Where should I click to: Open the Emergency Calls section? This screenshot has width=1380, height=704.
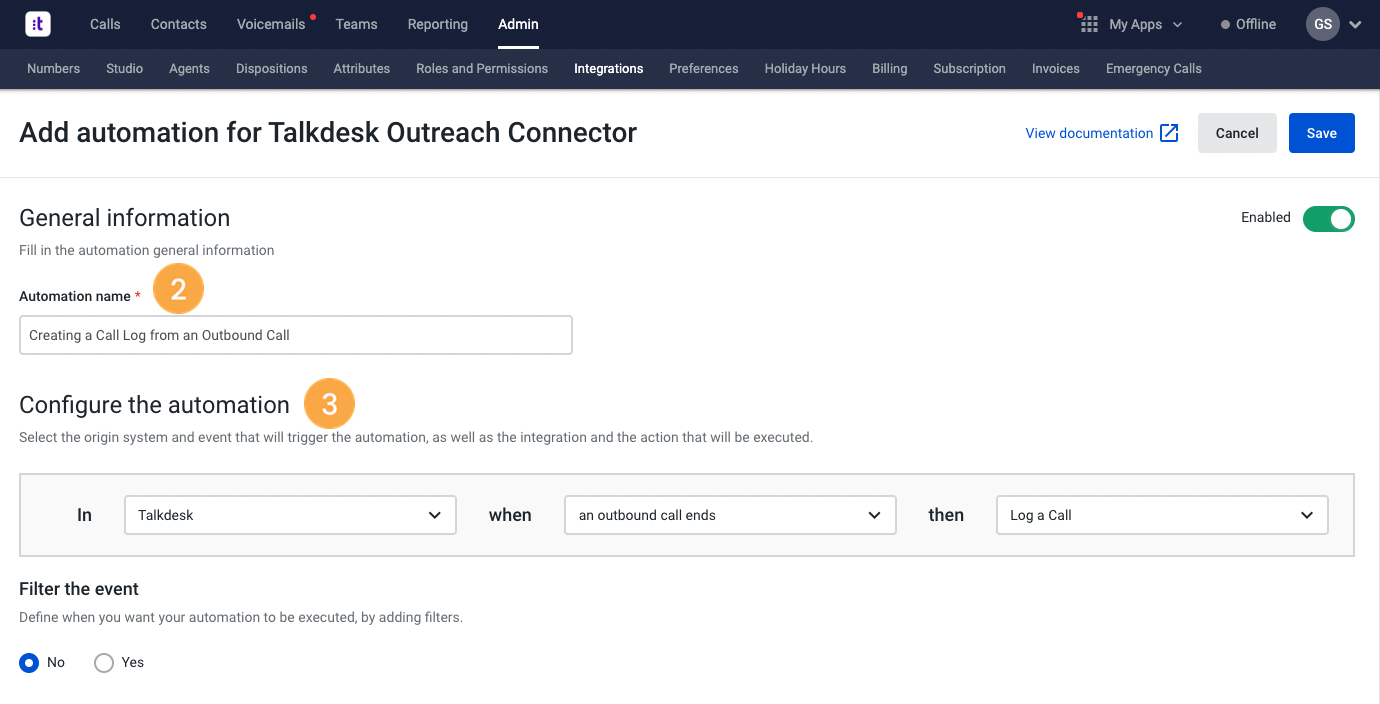point(1154,69)
